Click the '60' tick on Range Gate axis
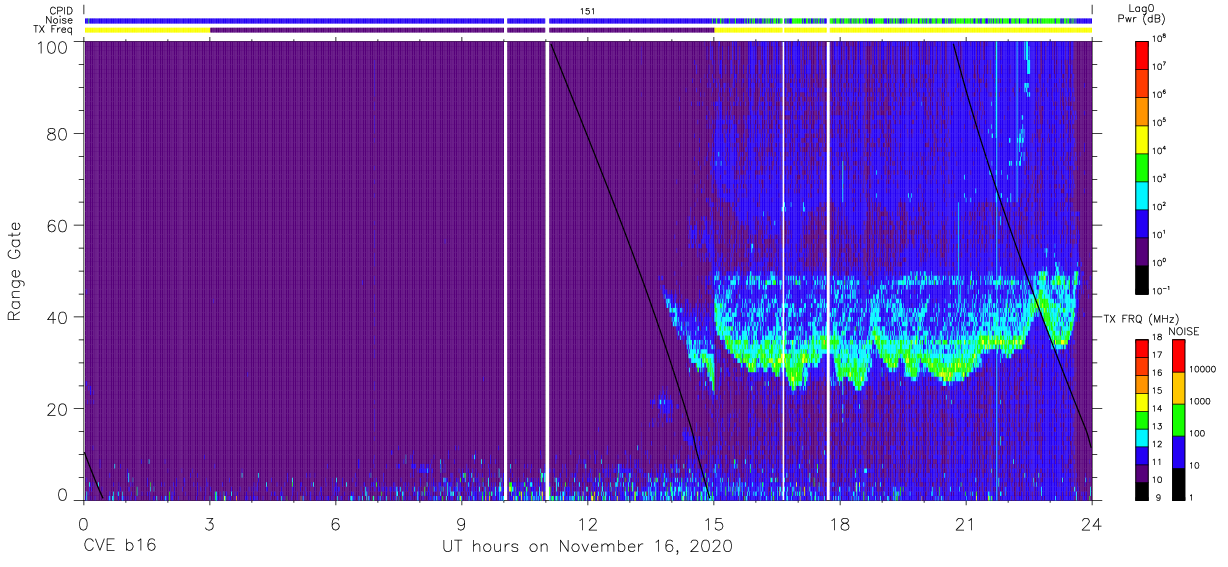Screen dimensions: 1228x567 click(58, 225)
